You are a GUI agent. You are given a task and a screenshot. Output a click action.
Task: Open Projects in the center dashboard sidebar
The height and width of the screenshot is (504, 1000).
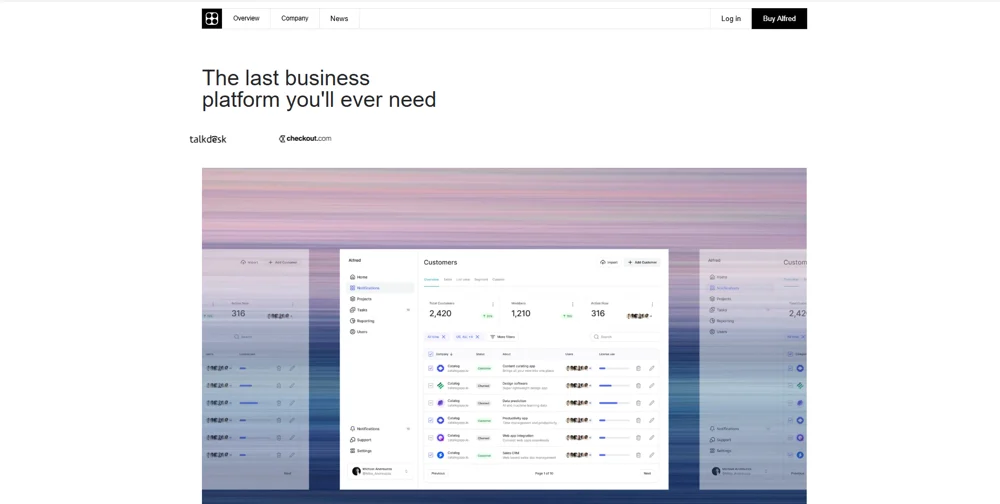(360, 299)
